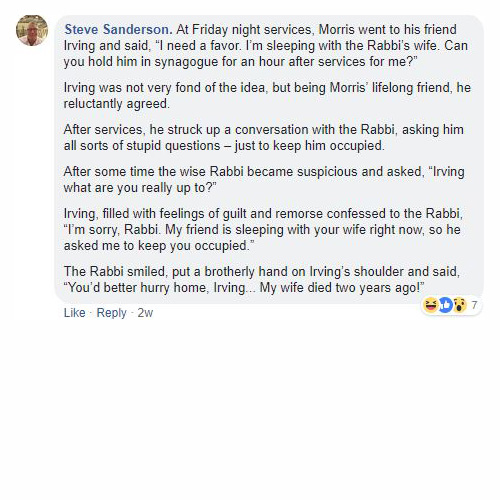Open Steve Sanderson's profile picture
This screenshot has height=500, width=500.
coord(32,30)
